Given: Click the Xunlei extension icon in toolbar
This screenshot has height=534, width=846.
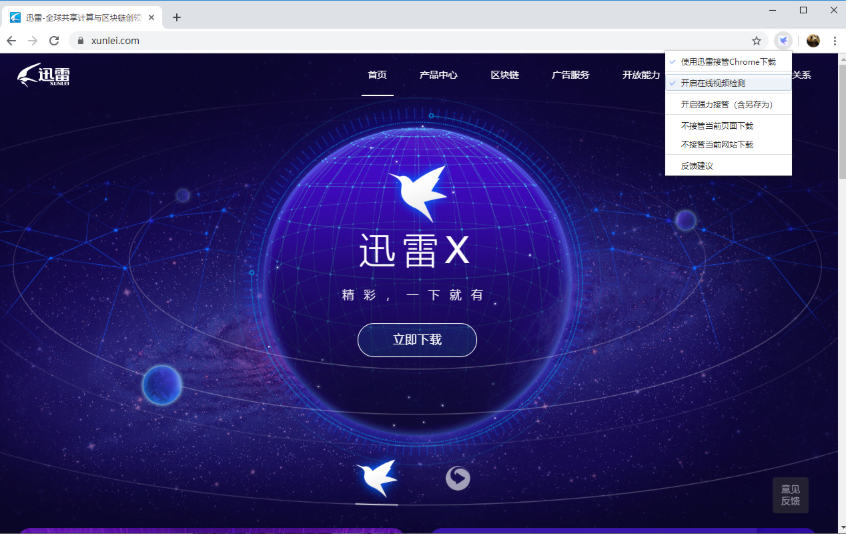Looking at the screenshot, I should pyautogui.click(x=784, y=41).
